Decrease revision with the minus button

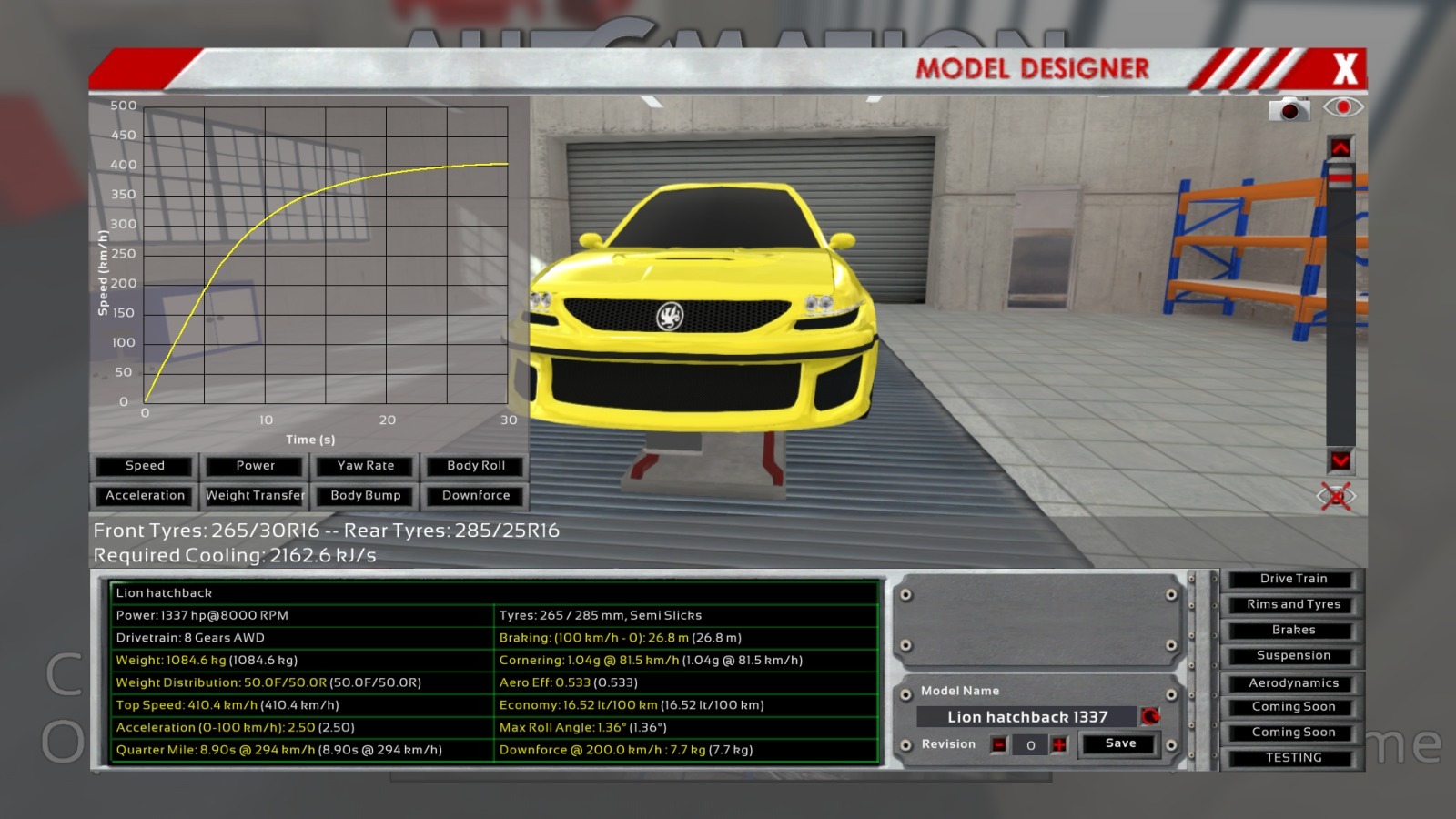pos(999,745)
